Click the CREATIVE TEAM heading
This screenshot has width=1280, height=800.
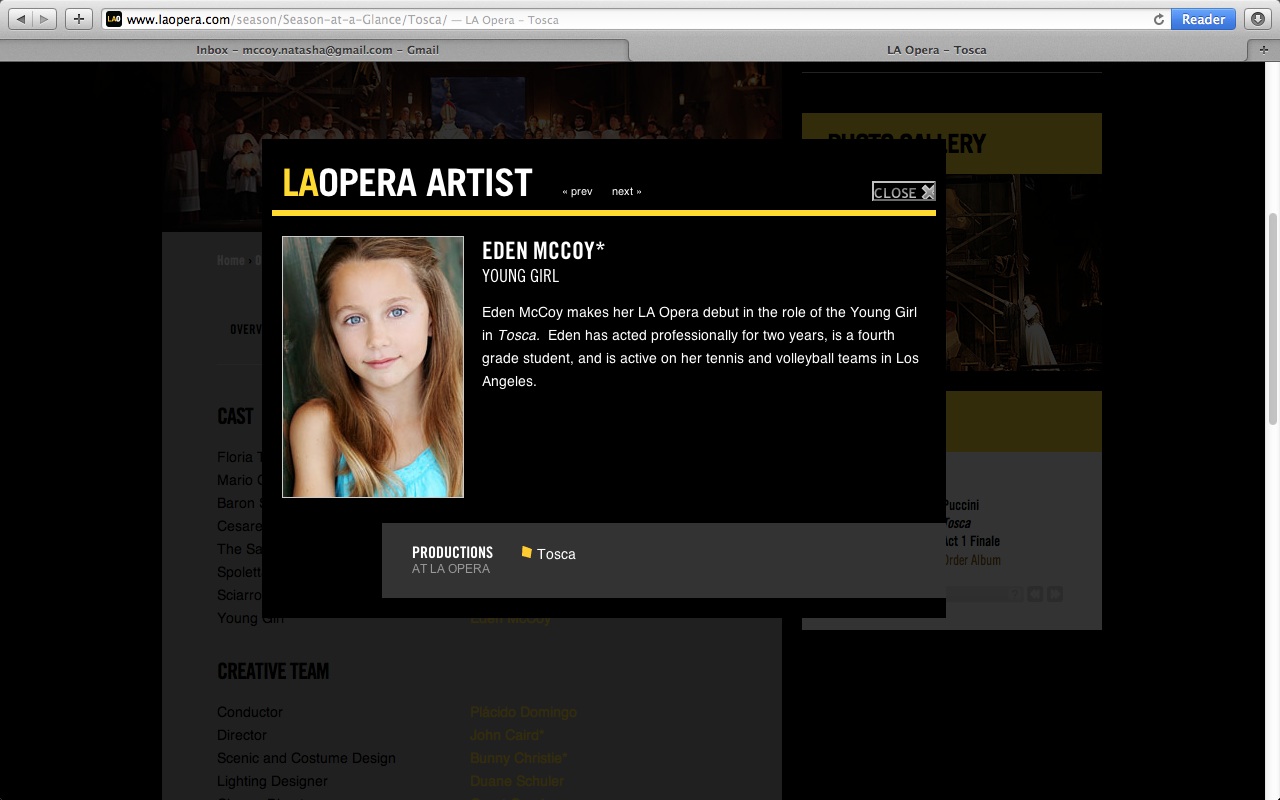(273, 671)
